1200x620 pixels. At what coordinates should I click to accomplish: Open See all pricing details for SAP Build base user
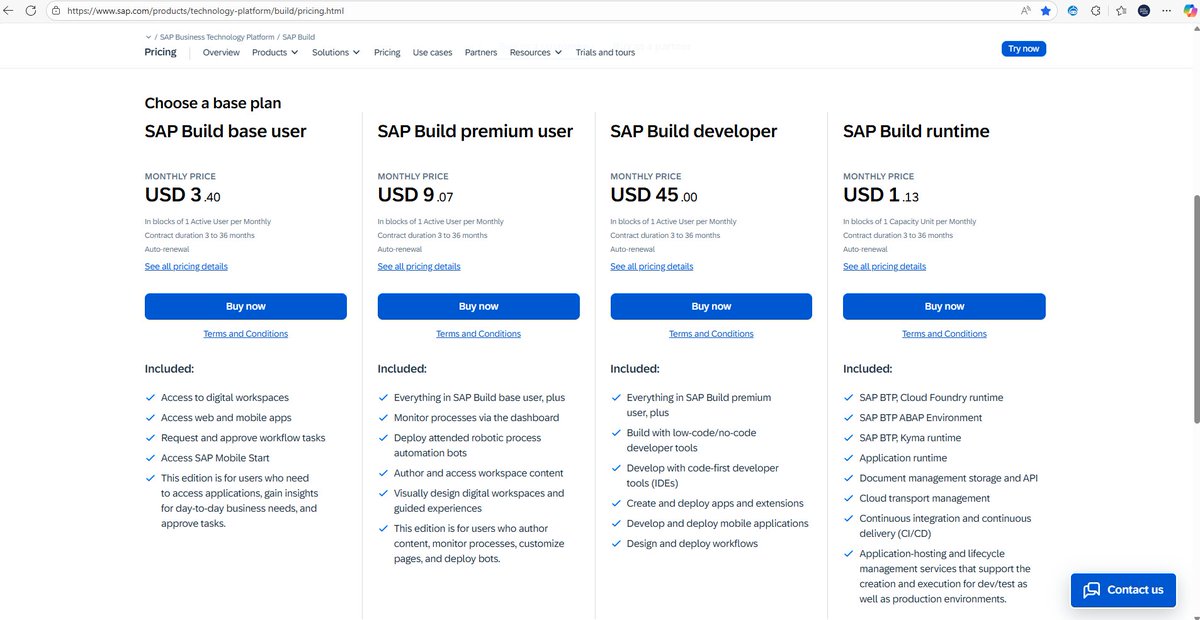click(186, 266)
